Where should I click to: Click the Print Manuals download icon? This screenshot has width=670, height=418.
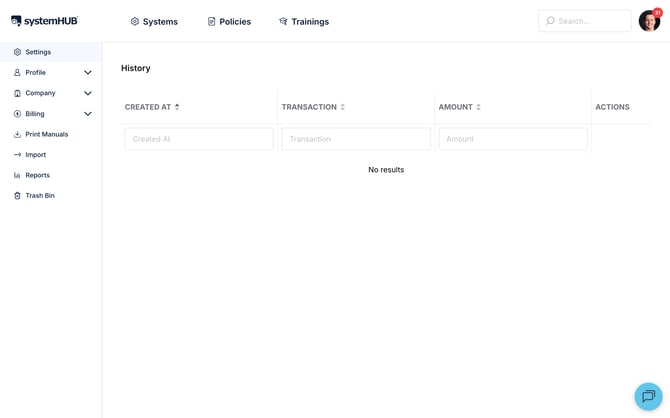tap(17, 134)
